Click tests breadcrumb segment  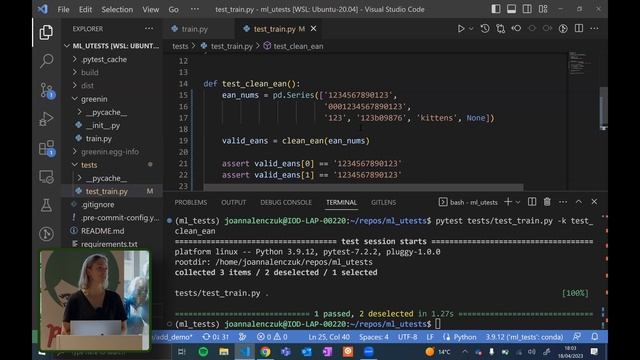(180, 46)
